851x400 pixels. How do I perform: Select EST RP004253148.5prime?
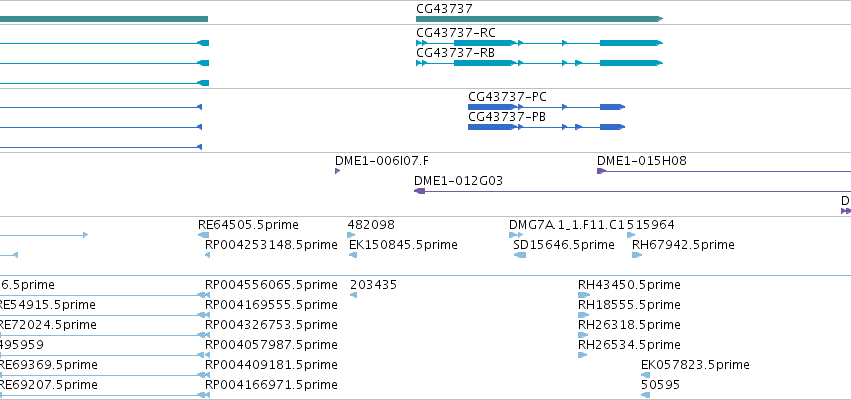click(x=271, y=245)
